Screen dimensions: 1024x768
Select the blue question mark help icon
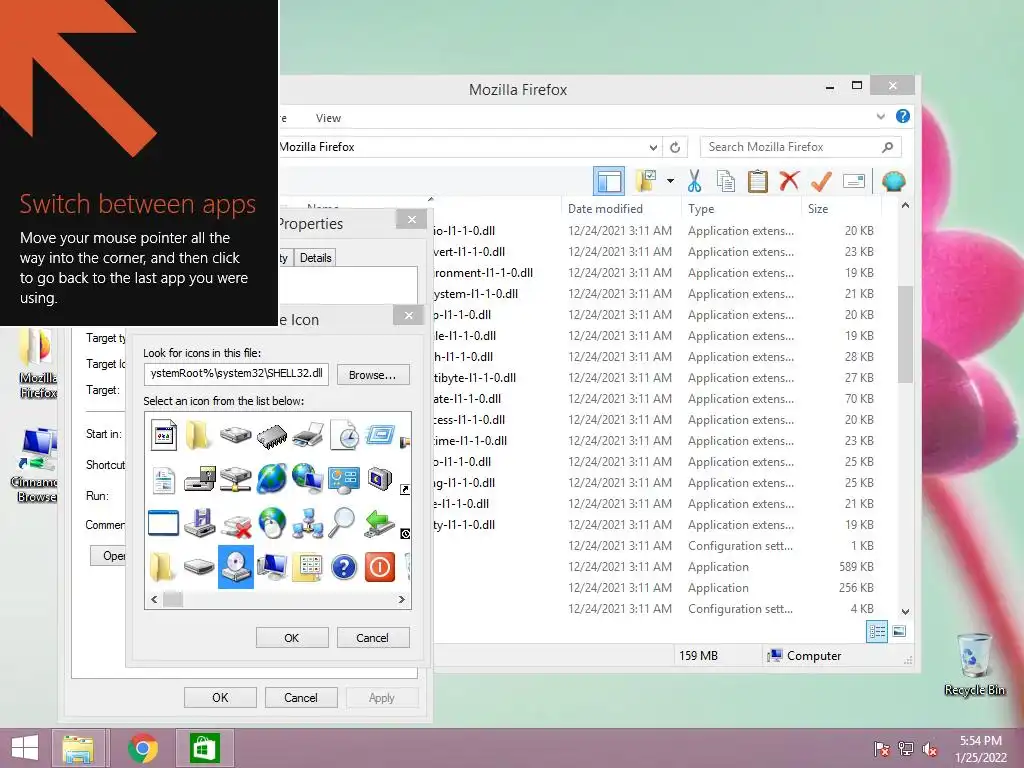point(344,567)
